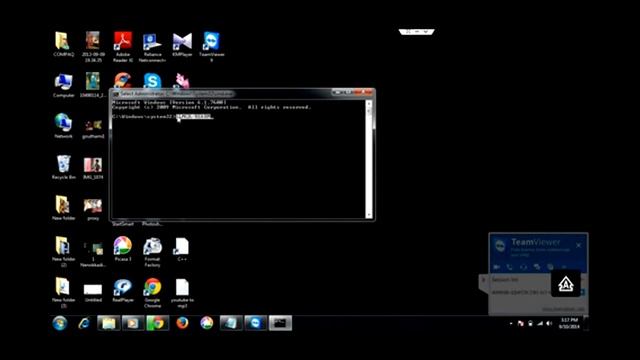Open the Reliance Netconnect desktop shortcut
Viewport: 640px width, 360px height.
click(152, 47)
